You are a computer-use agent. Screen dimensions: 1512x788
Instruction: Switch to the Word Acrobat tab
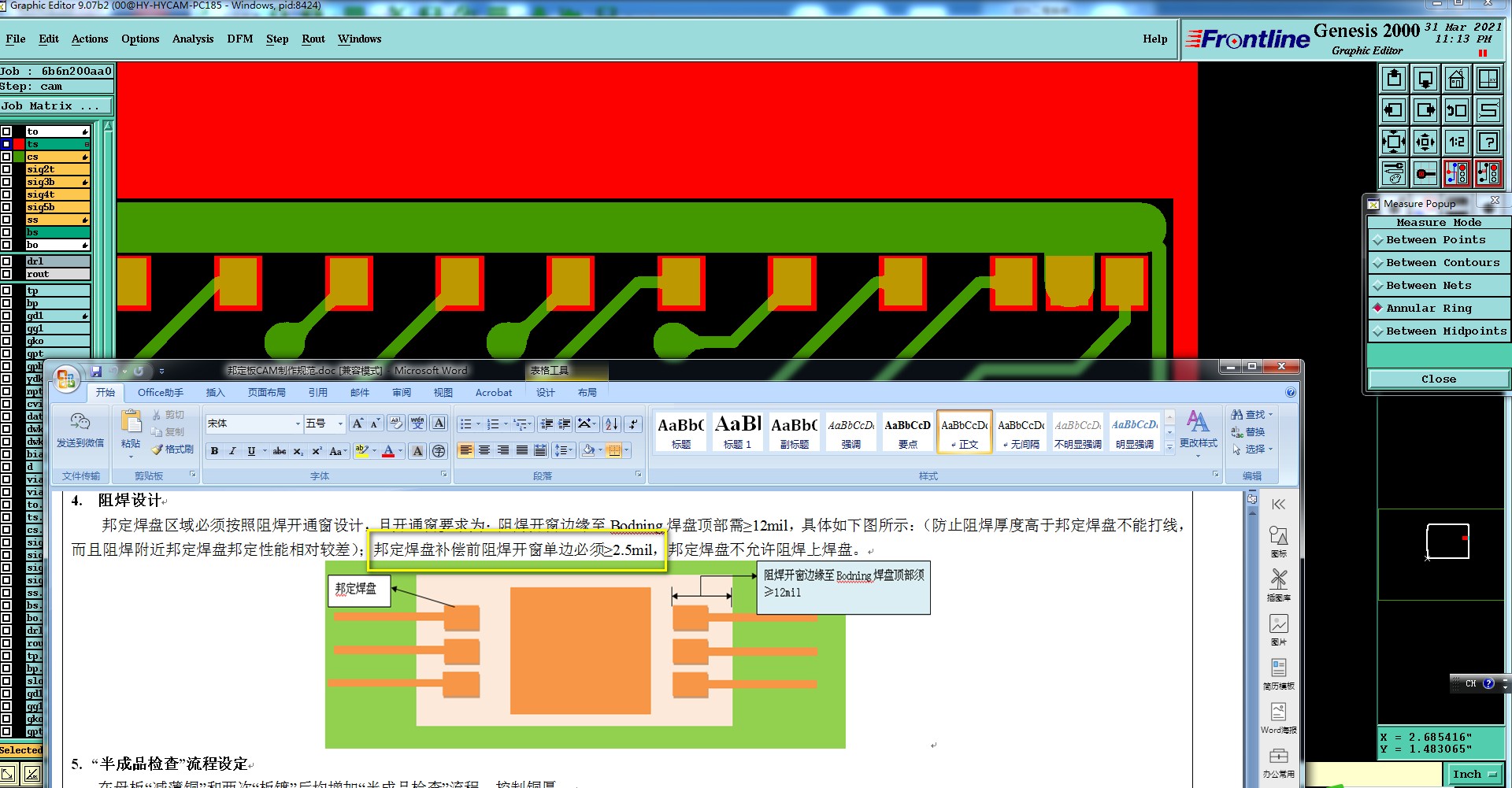click(494, 393)
